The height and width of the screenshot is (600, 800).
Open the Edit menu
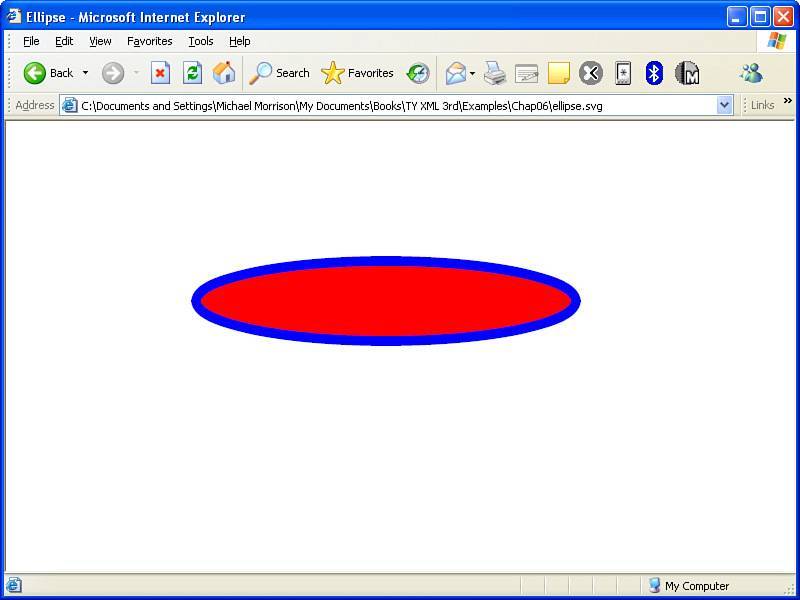64,41
